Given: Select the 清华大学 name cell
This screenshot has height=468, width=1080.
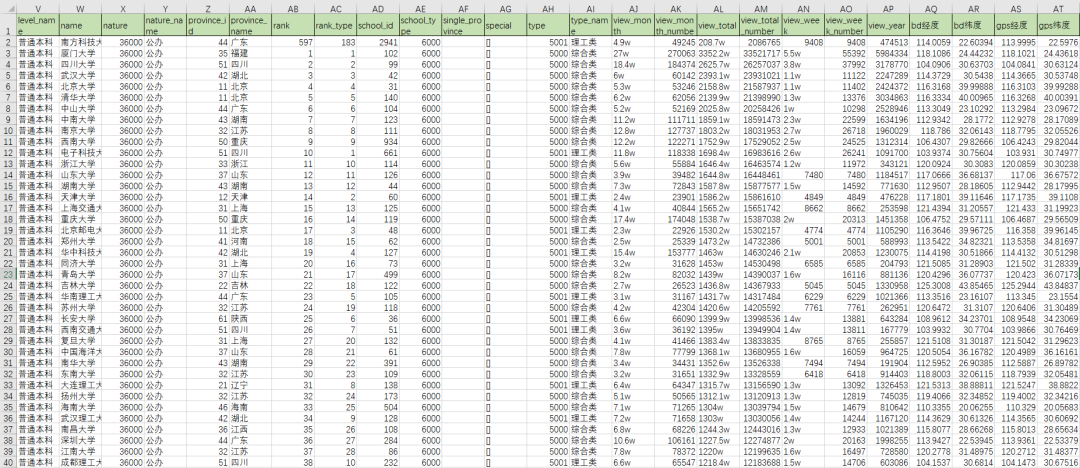Looking at the screenshot, I should click(x=80, y=97).
